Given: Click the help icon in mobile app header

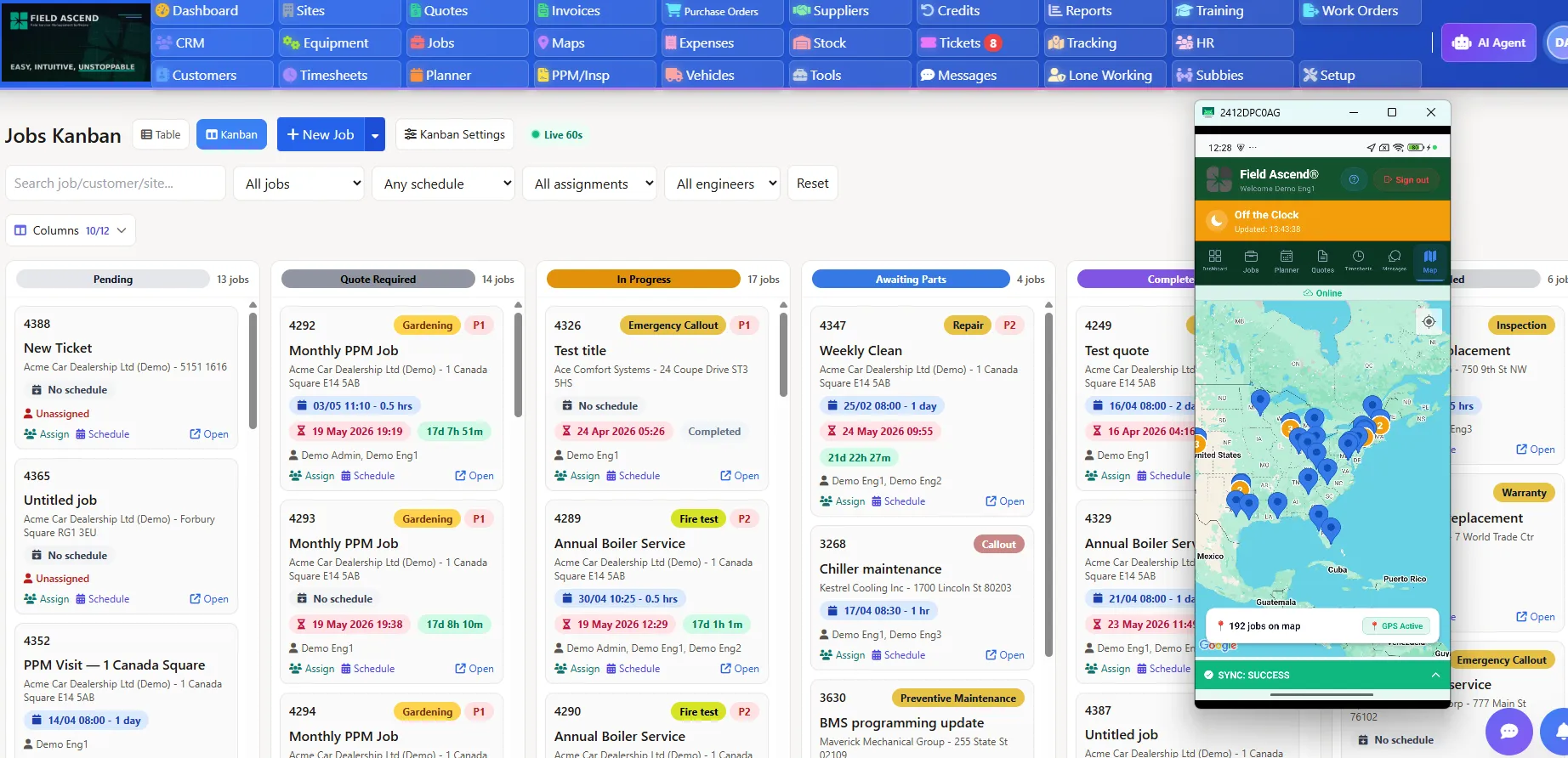Looking at the screenshot, I should pyautogui.click(x=1354, y=179).
